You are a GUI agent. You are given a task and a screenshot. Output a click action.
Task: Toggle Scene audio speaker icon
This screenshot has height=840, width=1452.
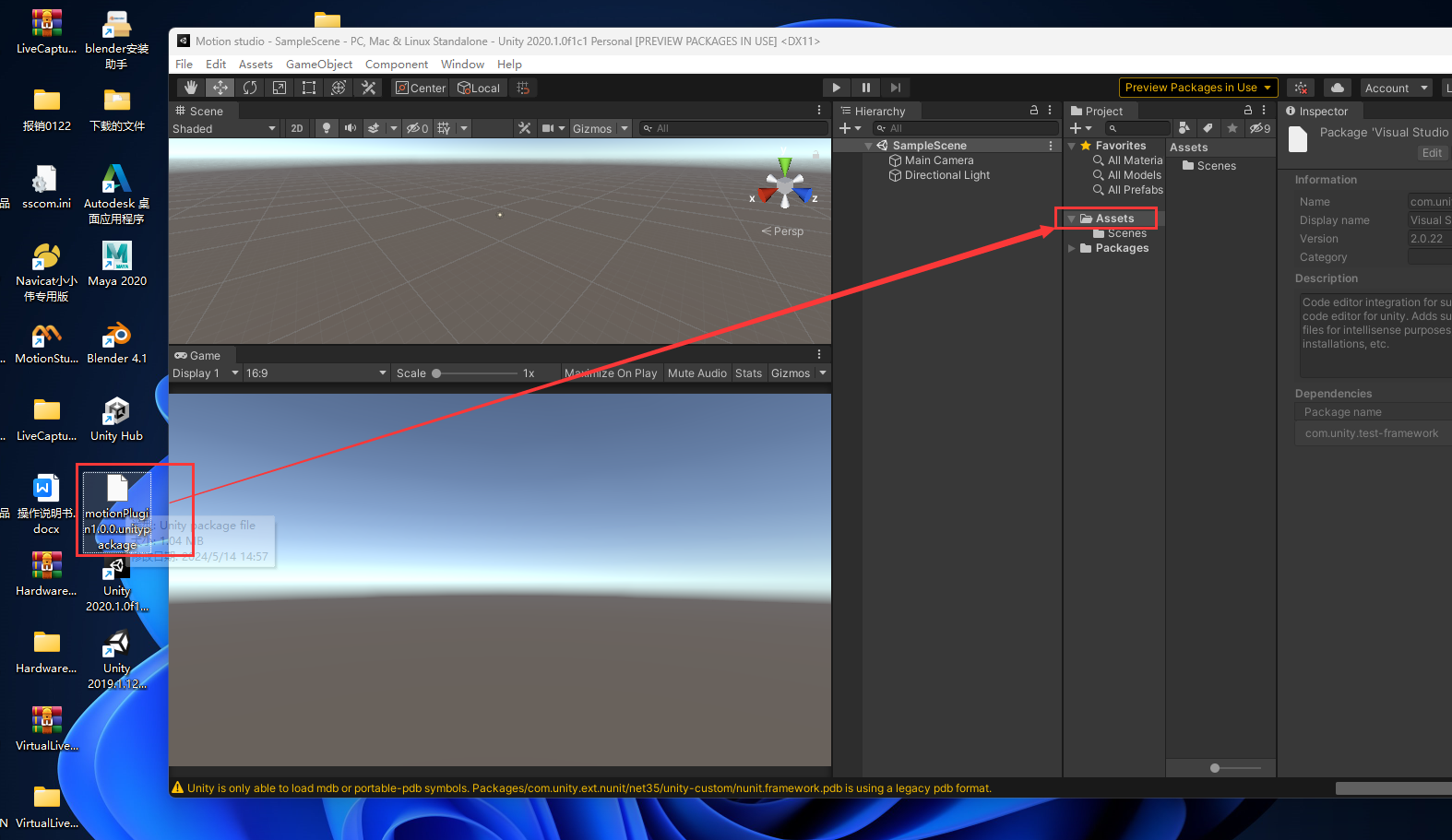[350, 128]
